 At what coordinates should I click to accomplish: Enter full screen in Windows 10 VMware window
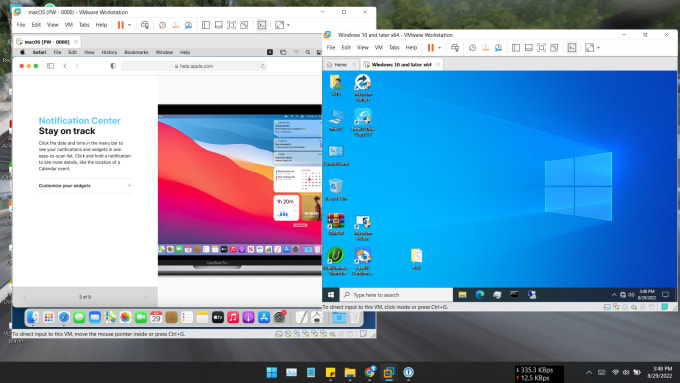point(541,48)
